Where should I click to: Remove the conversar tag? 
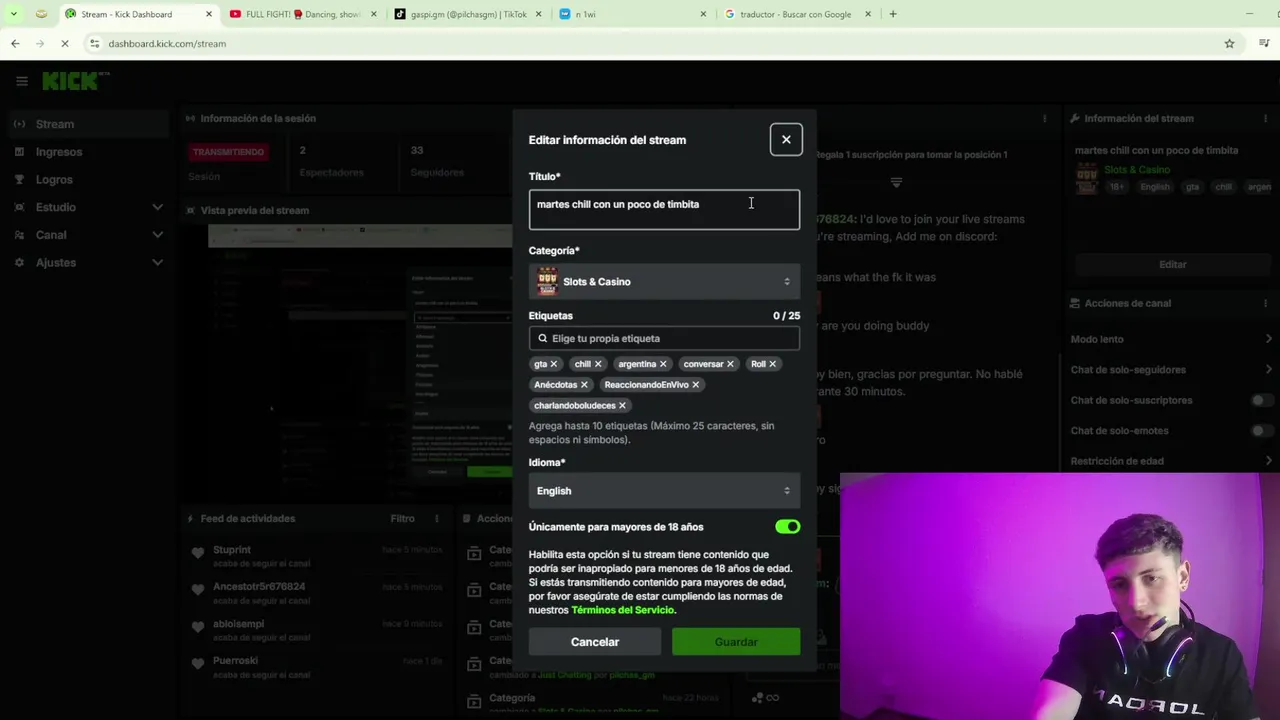(730, 364)
